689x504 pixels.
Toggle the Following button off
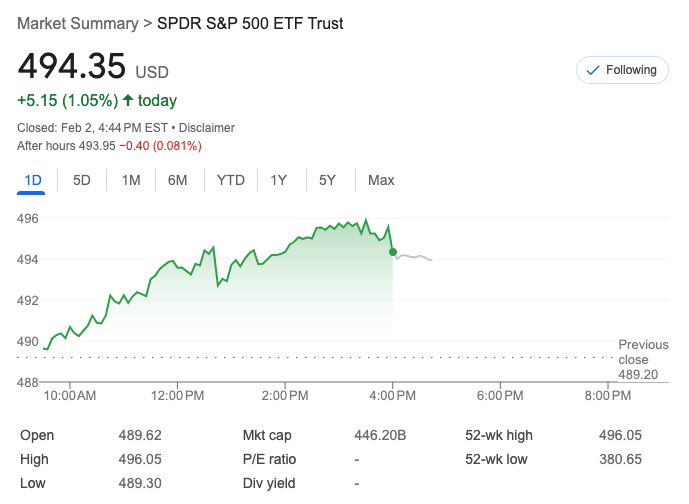click(x=621, y=70)
